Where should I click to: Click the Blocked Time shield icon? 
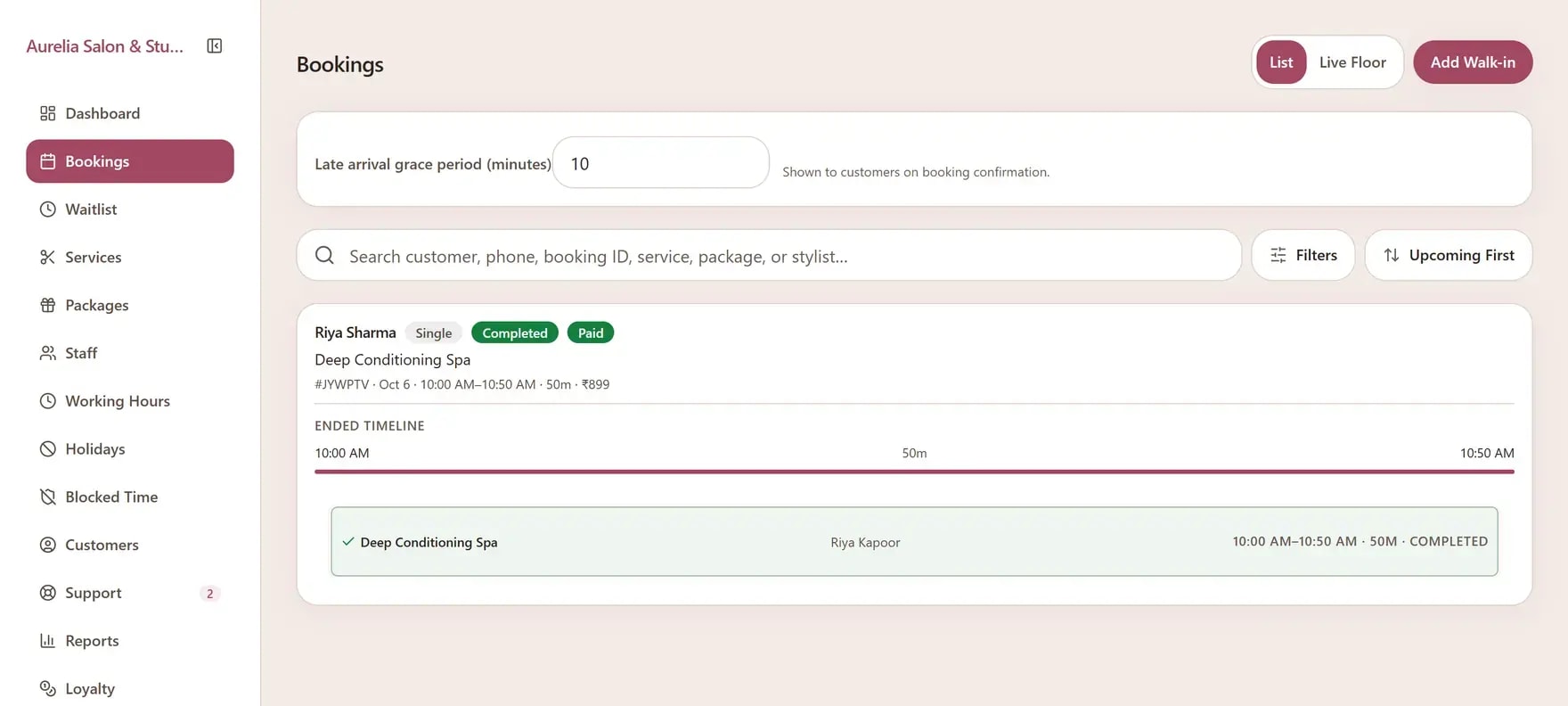click(48, 497)
